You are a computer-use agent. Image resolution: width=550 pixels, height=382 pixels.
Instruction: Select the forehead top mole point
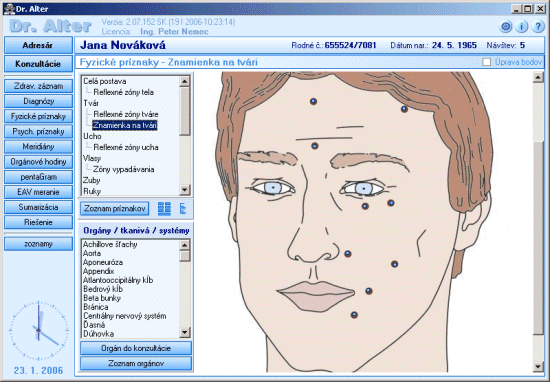313,101
